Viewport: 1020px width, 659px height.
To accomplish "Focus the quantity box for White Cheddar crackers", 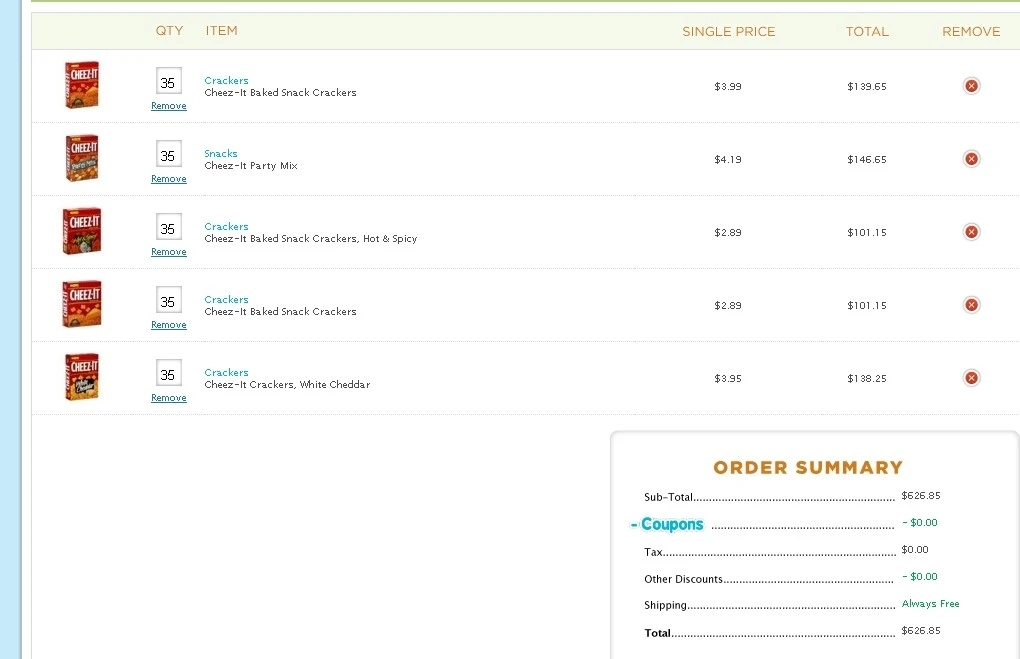I will pos(169,373).
